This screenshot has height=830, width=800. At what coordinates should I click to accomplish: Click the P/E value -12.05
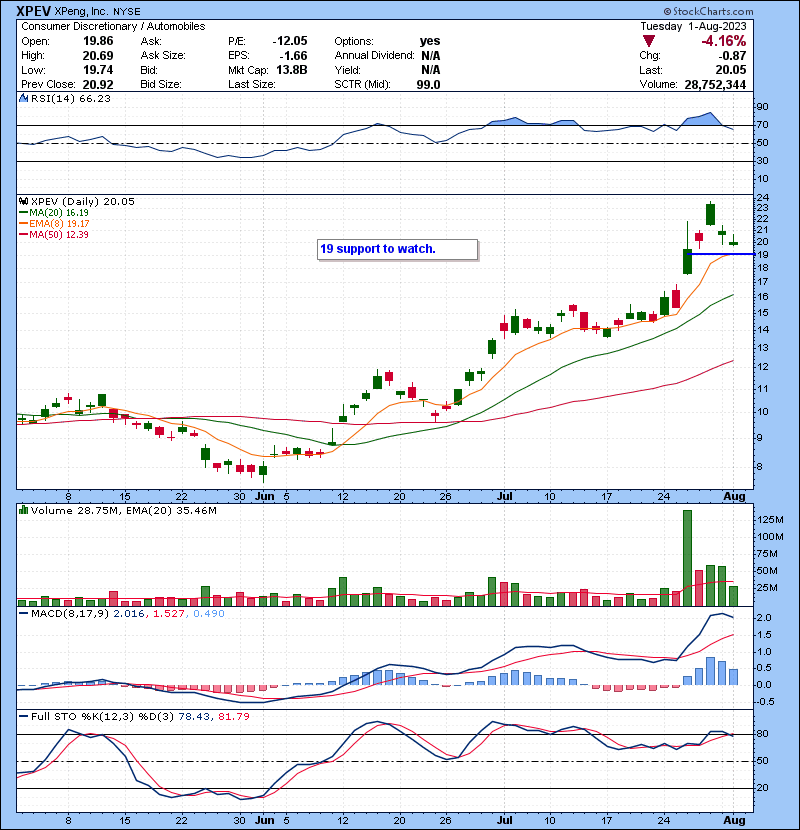290,41
